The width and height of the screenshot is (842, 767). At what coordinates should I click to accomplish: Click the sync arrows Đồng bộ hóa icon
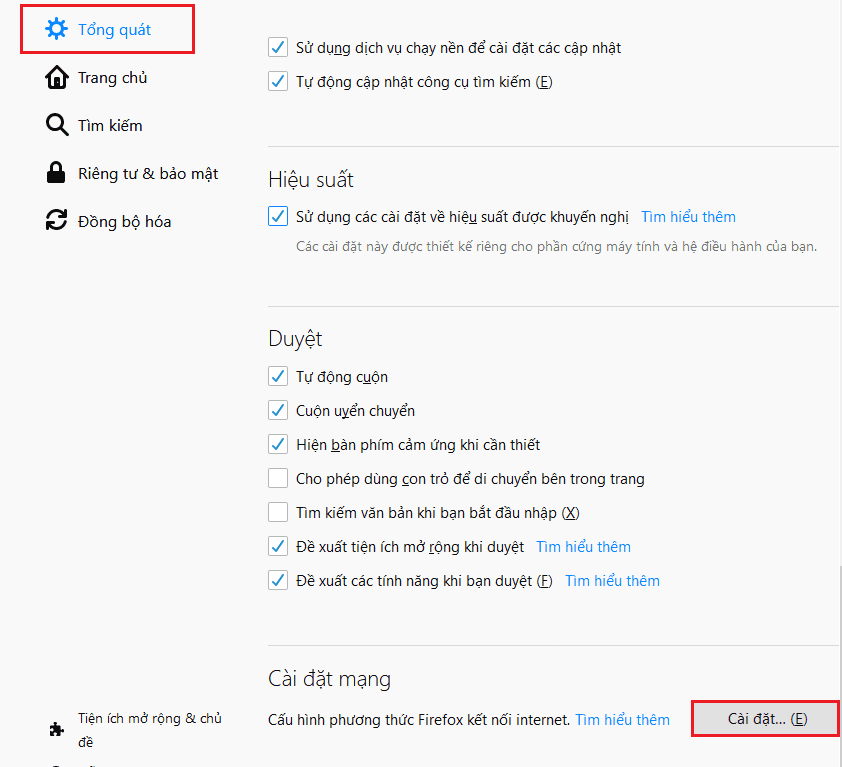pos(57,221)
